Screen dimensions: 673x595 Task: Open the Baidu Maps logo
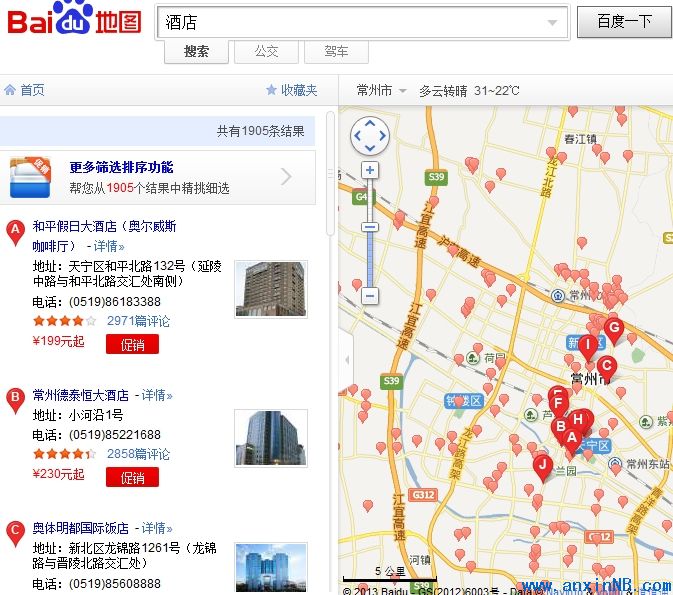pos(75,21)
